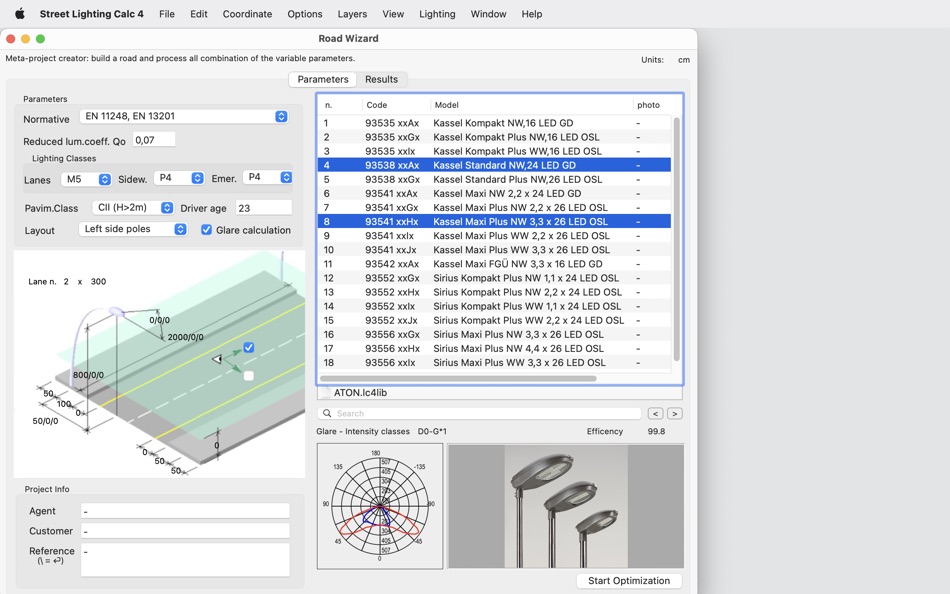Click the vertical scrollbar of luminaire list

[677, 239]
